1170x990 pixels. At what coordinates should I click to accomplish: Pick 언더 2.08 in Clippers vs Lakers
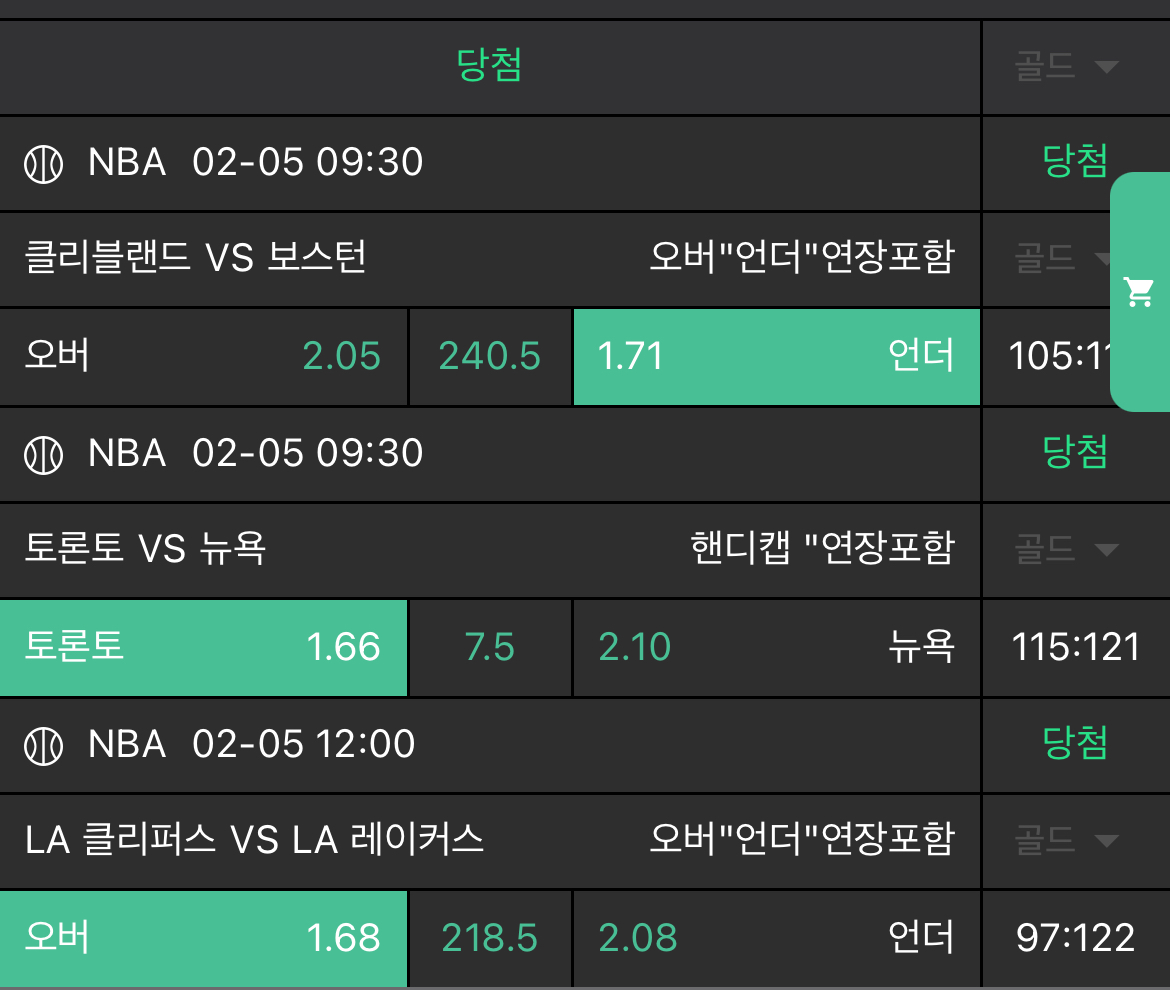coord(776,938)
